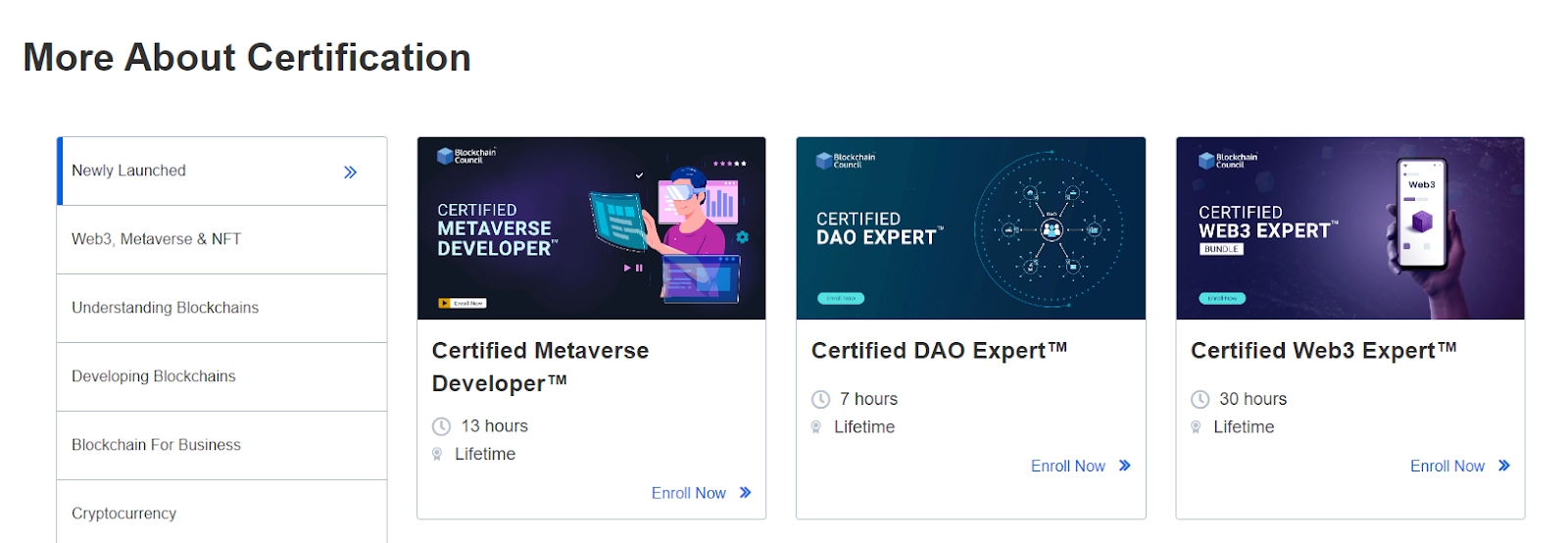
Task: Enroll Now in the DAO Expert course
Action: pyautogui.click(x=1068, y=467)
